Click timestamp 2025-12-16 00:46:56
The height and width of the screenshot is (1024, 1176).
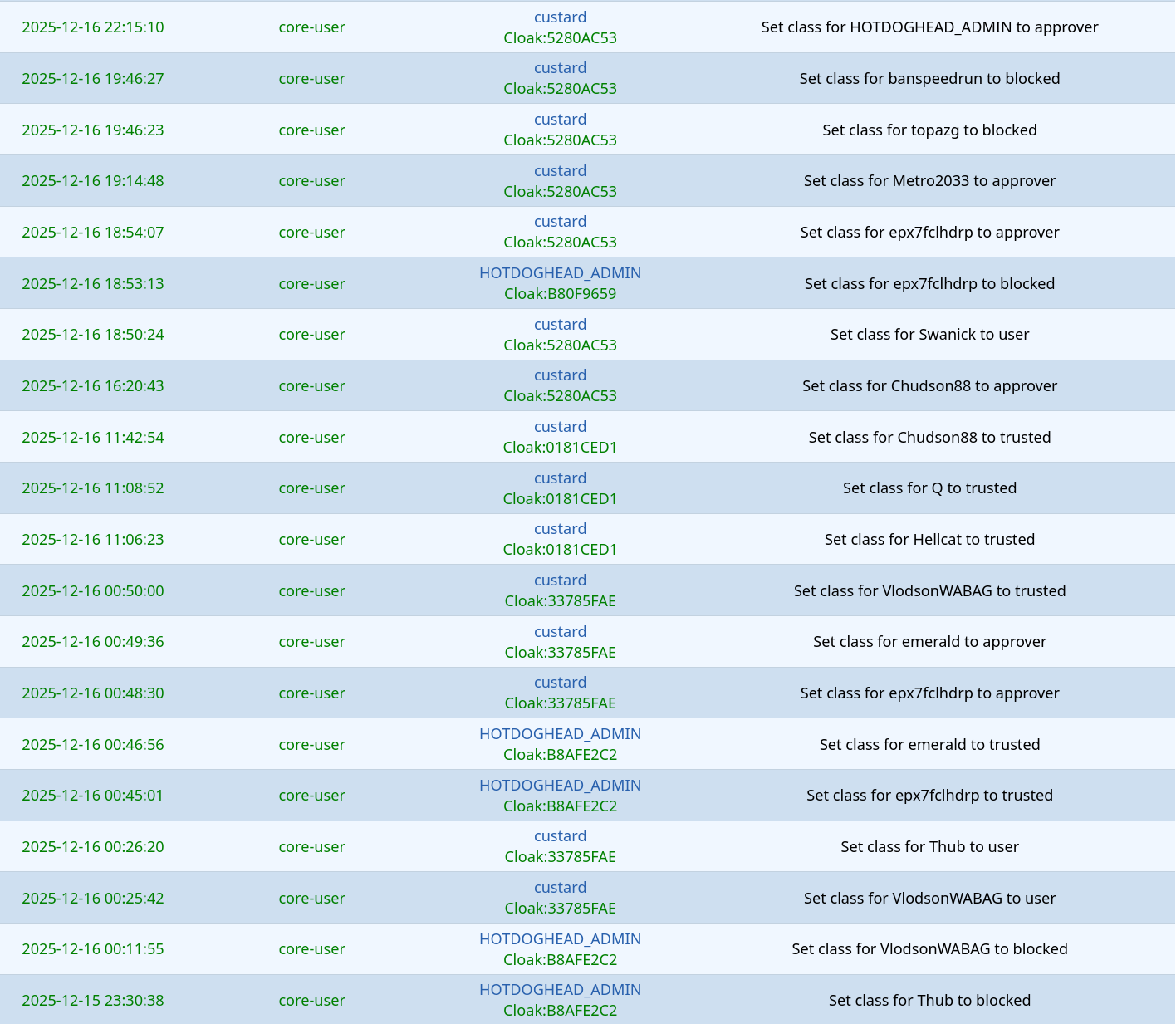tap(93, 745)
